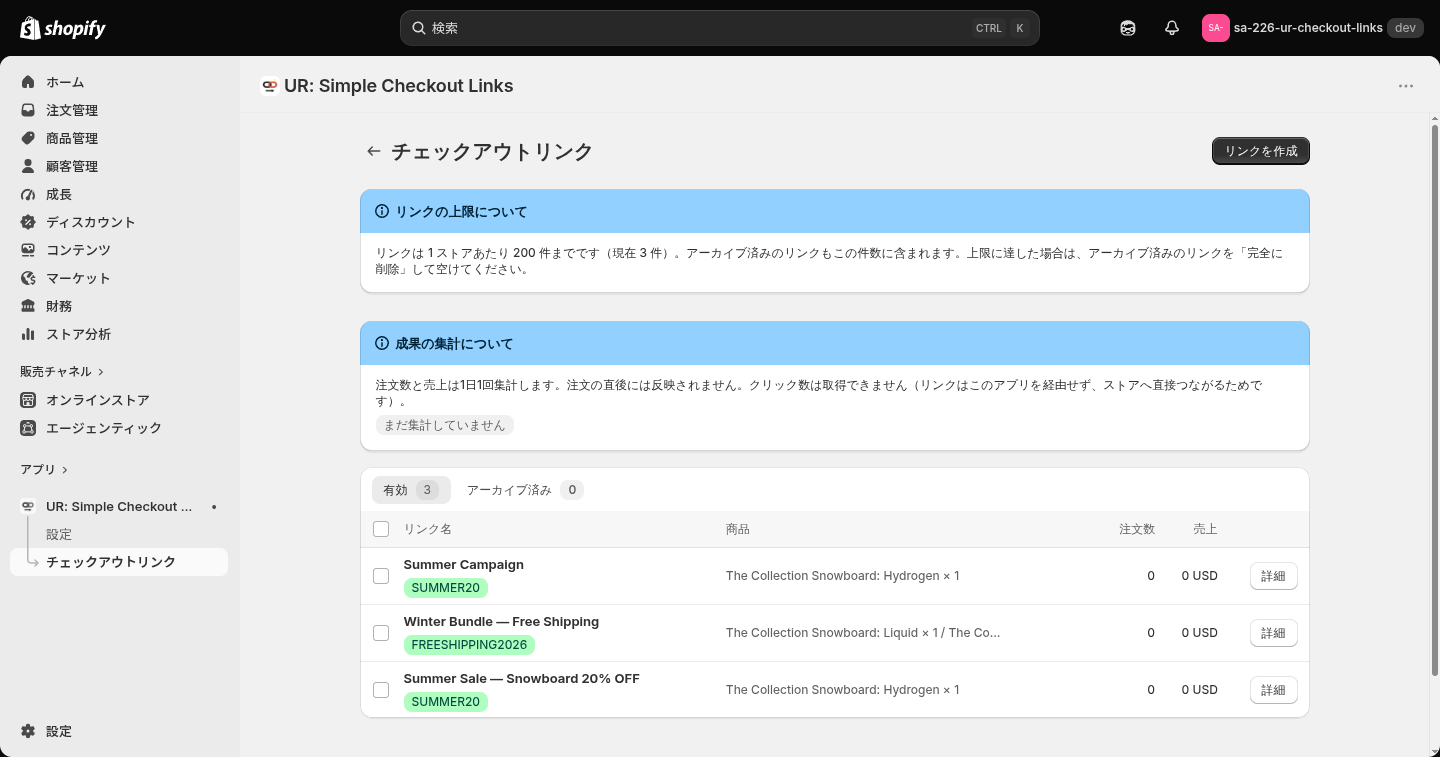
Task: Check the Summer Sale row checkbox
Action: click(x=381, y=690)
